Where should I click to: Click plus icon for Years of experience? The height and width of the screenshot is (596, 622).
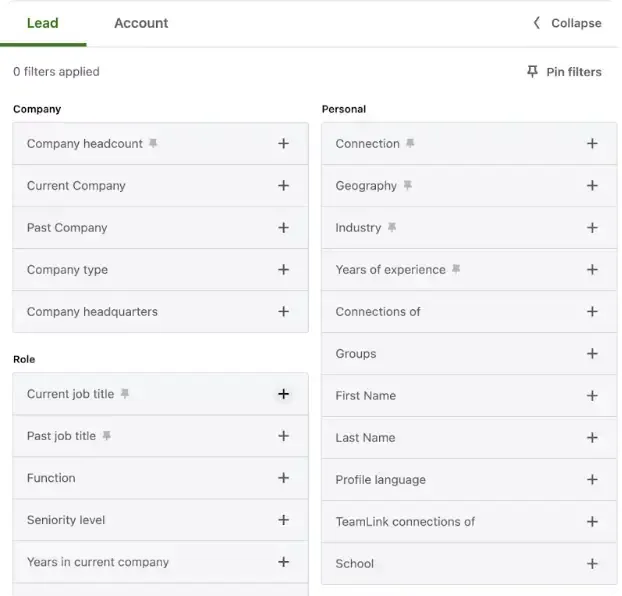[x=592, y=269]
